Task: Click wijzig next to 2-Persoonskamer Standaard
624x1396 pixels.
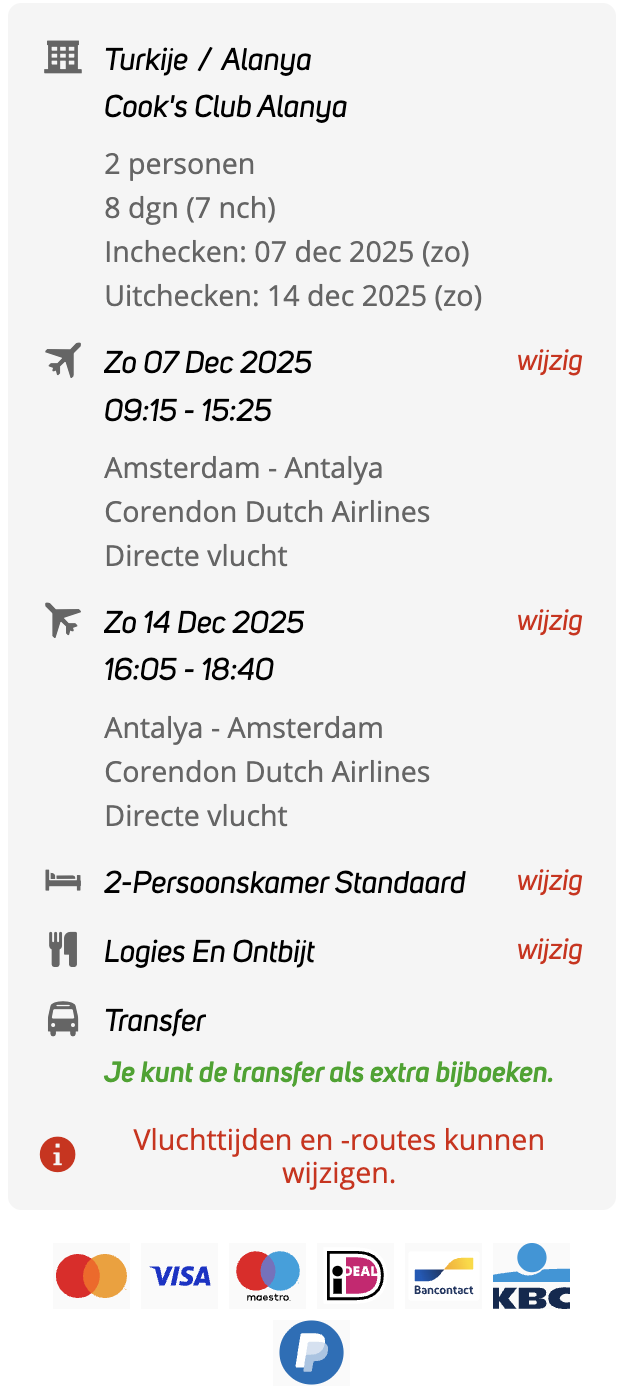Action: pyautogui.click(x=549, y=881)
